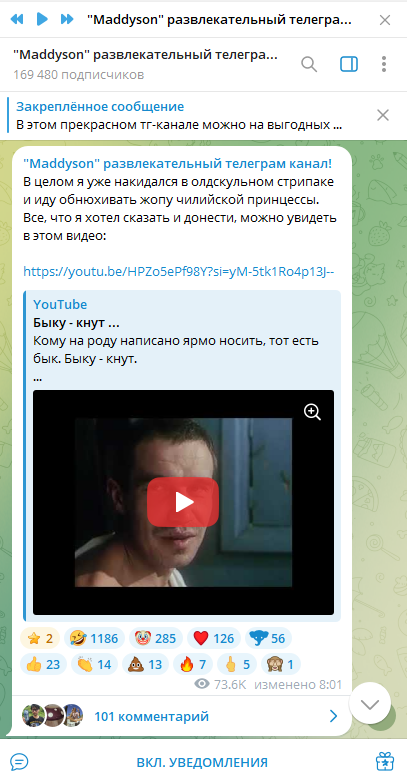Screen dimensions: 407x780
Task: Play the YouTube video preview
Action: tap(183, 502)
